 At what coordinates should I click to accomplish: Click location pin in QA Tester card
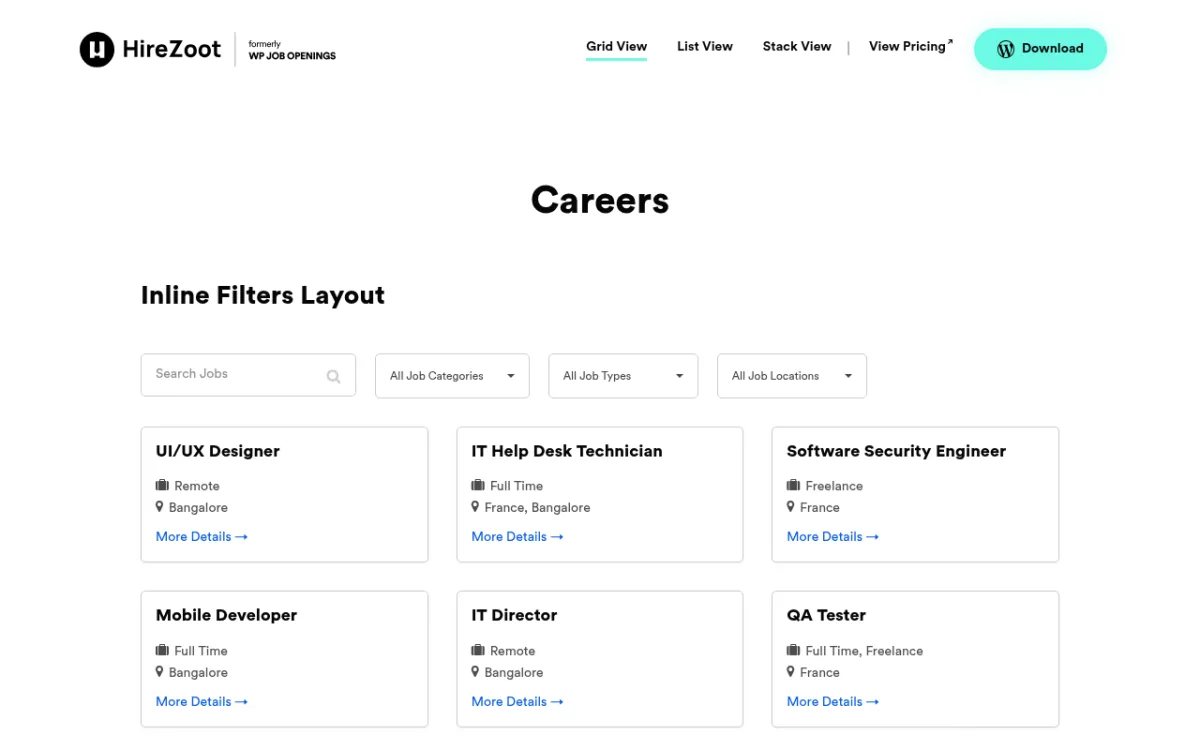(791, 672)
